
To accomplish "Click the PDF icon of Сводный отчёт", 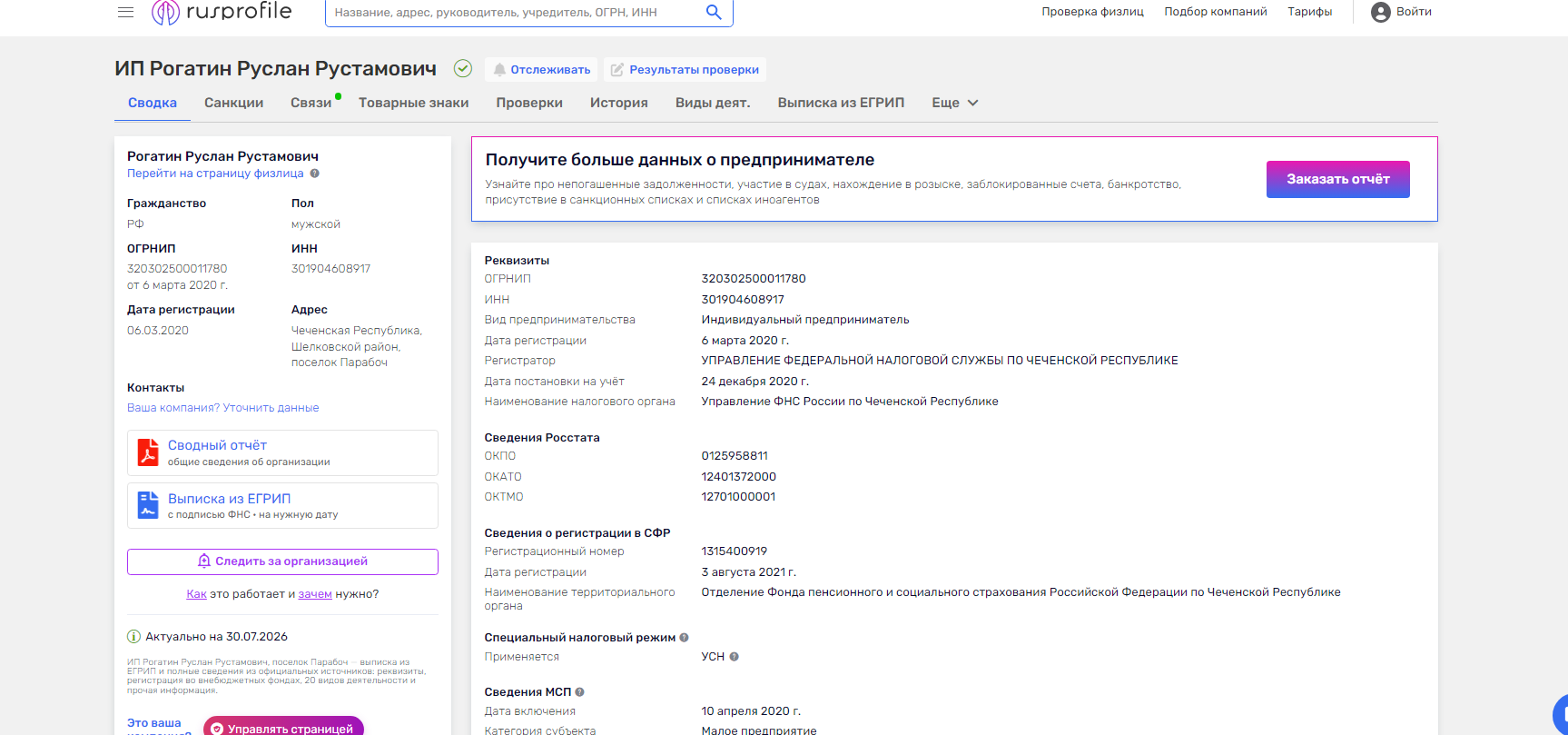I will coord(148,452).
